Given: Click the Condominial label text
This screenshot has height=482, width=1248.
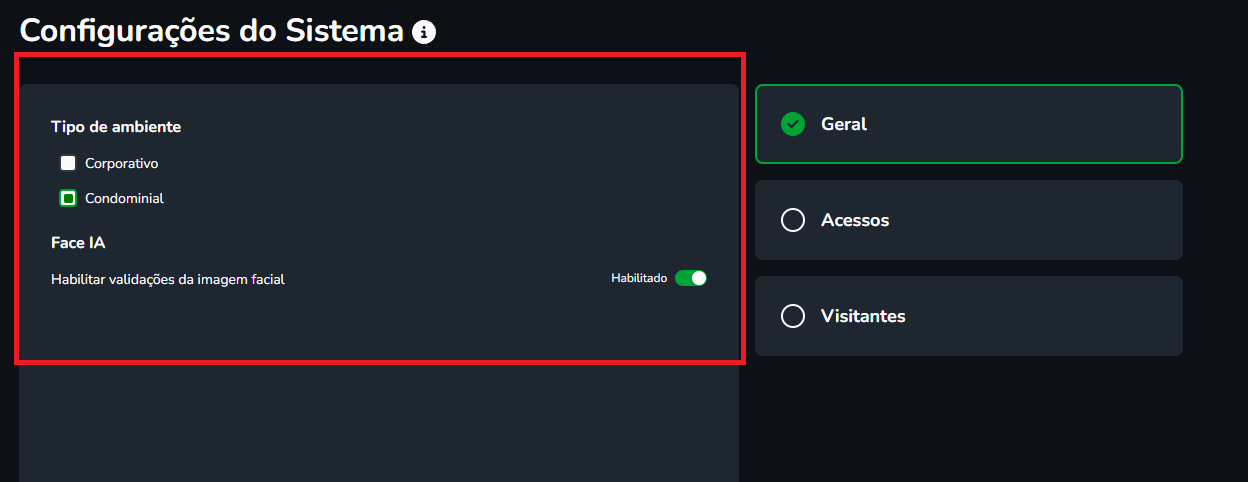Looking at the screenshot, I should click(x=124, y=198).
